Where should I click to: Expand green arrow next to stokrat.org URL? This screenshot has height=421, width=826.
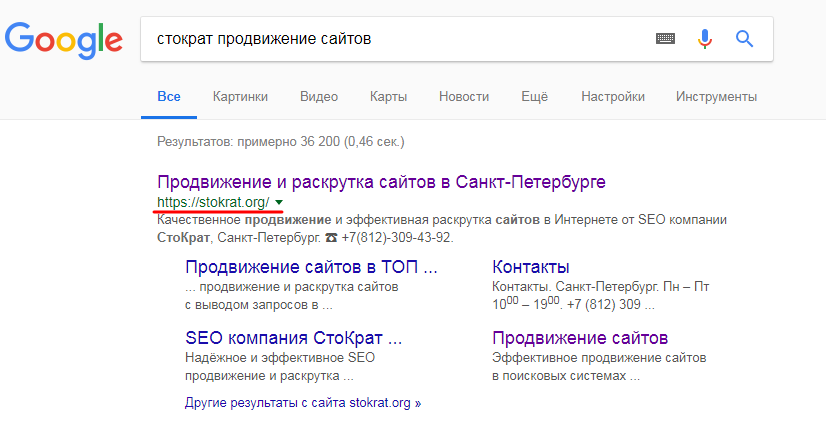coord(279,202)
